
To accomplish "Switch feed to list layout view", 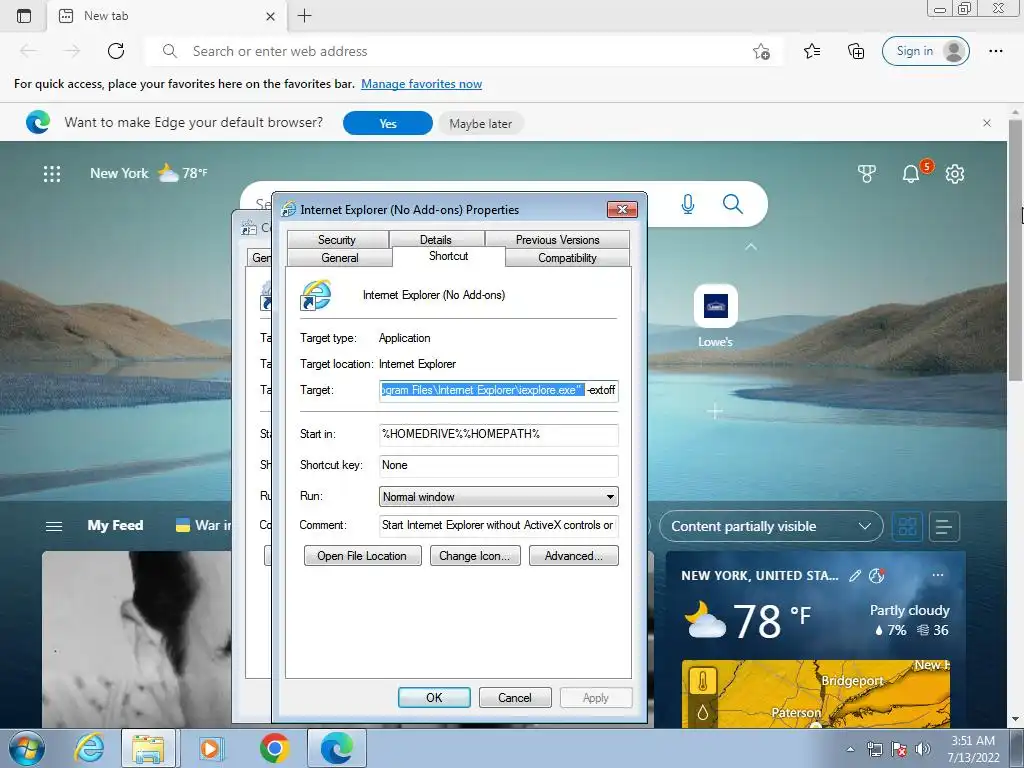I will pos(944,526).
